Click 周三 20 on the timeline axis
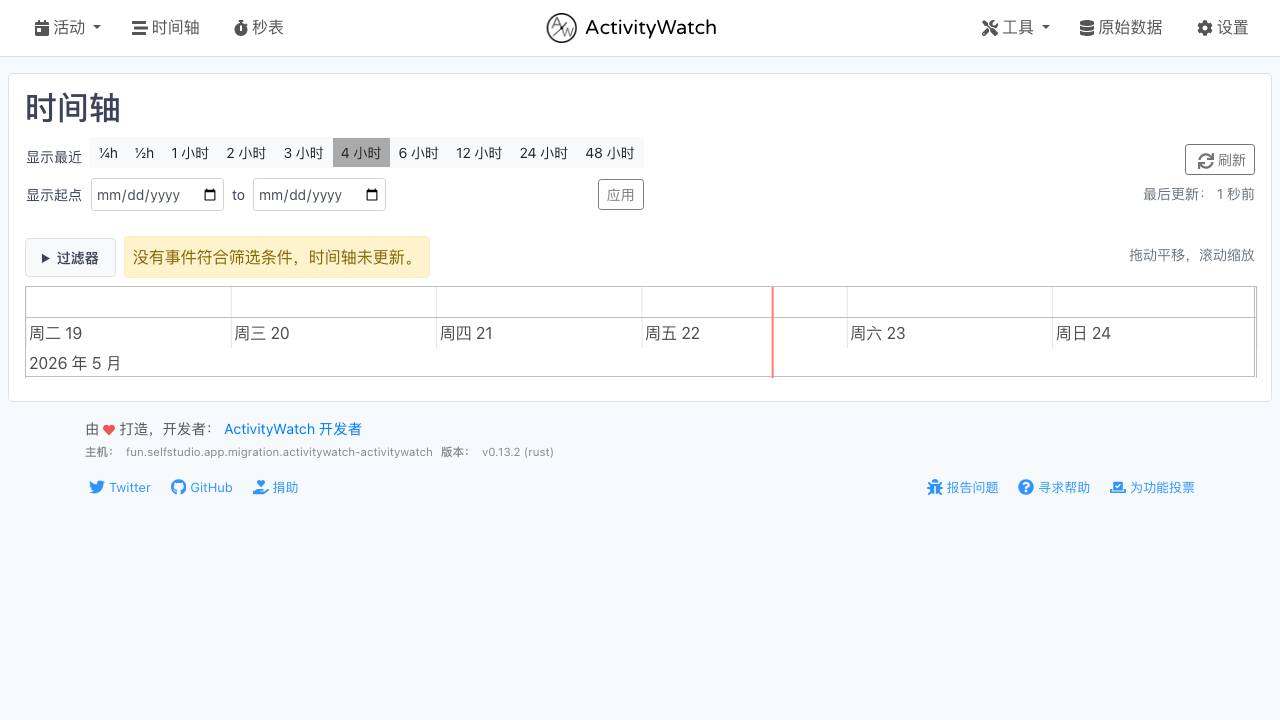This screenshot has width=1280, height=720. click(262, 333)
